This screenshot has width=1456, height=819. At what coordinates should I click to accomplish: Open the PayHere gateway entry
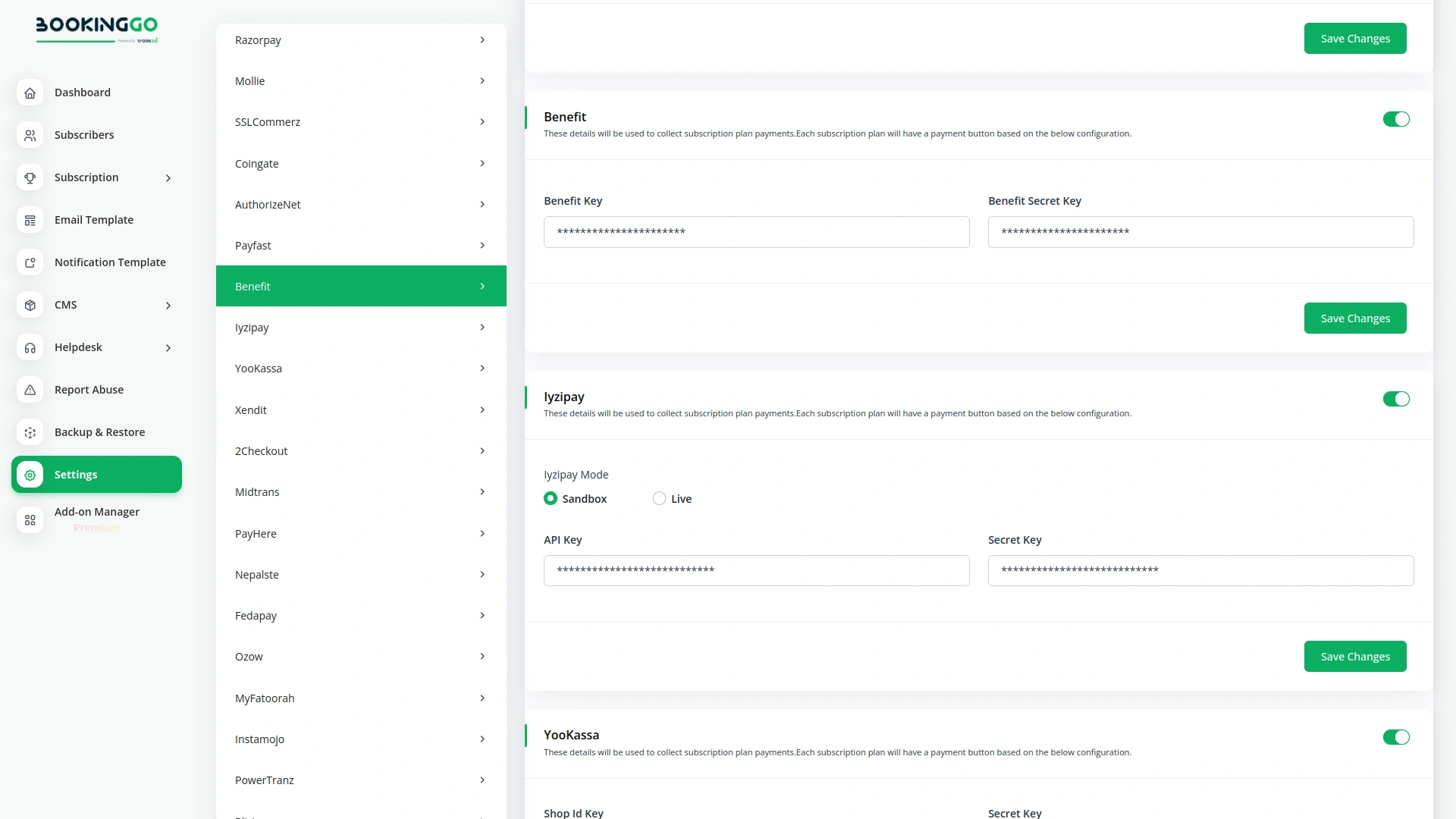click(361, 533)
